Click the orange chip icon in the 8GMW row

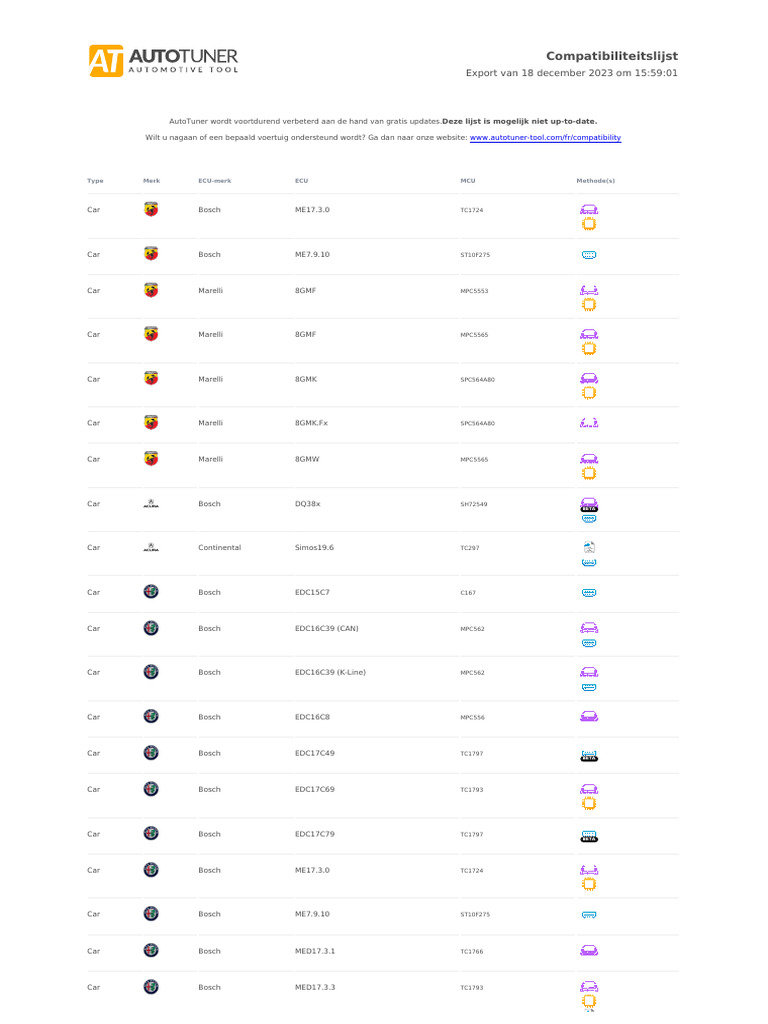(x=589, y=472)
